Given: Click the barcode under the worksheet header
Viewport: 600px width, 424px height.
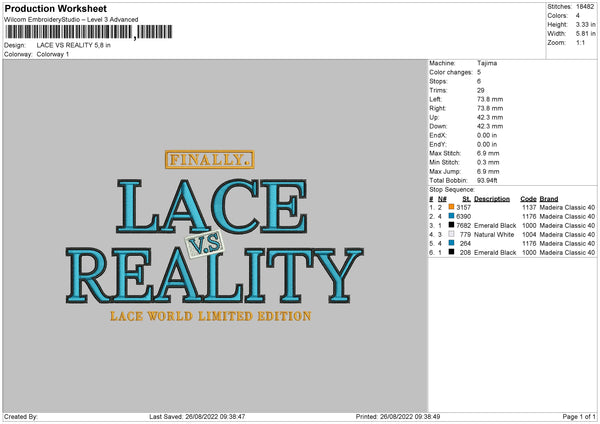Looking at the screenshot, I should pyautogui.click(x=88, y=32).
